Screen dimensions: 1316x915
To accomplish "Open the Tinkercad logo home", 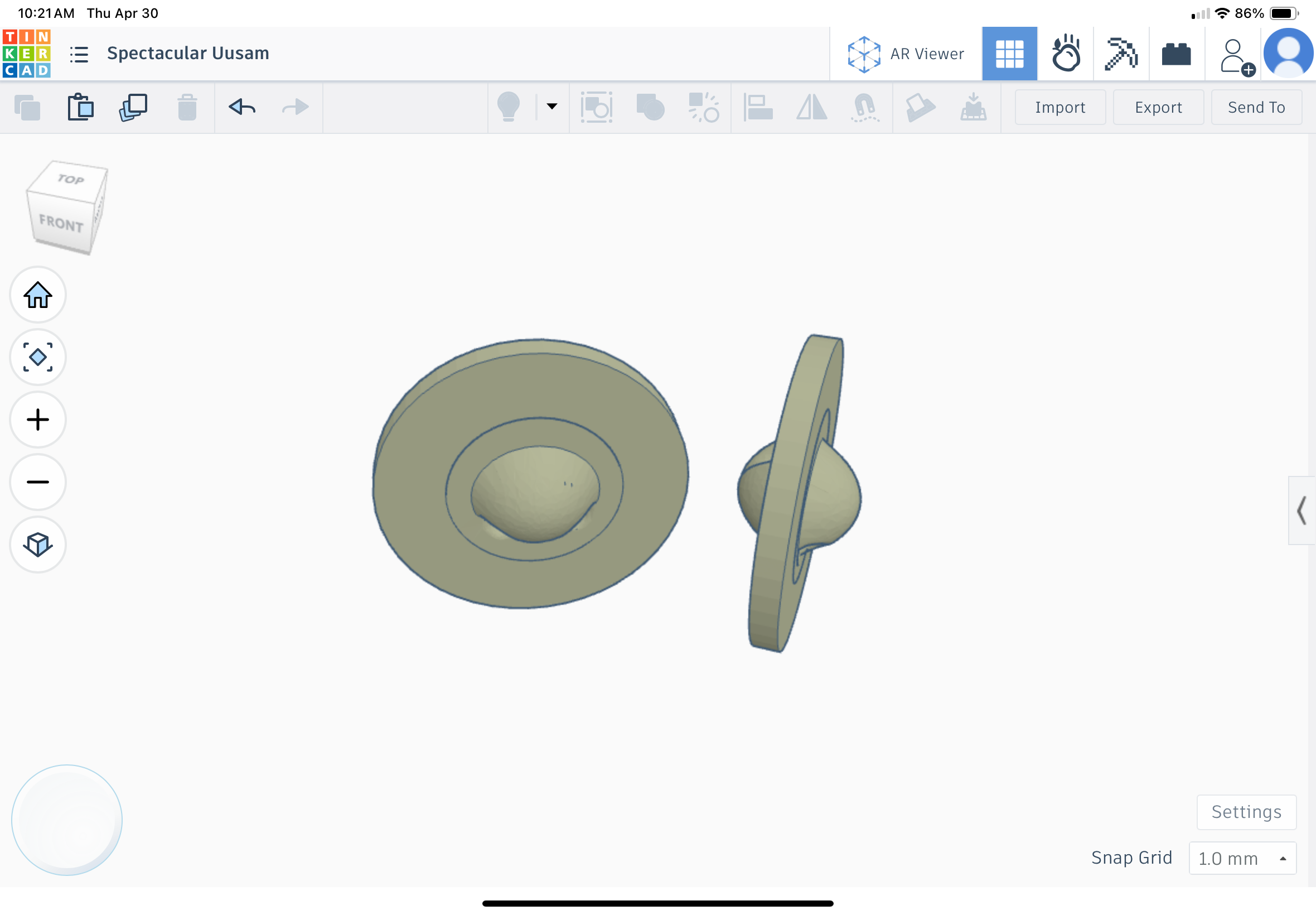I will click(26, 54).
